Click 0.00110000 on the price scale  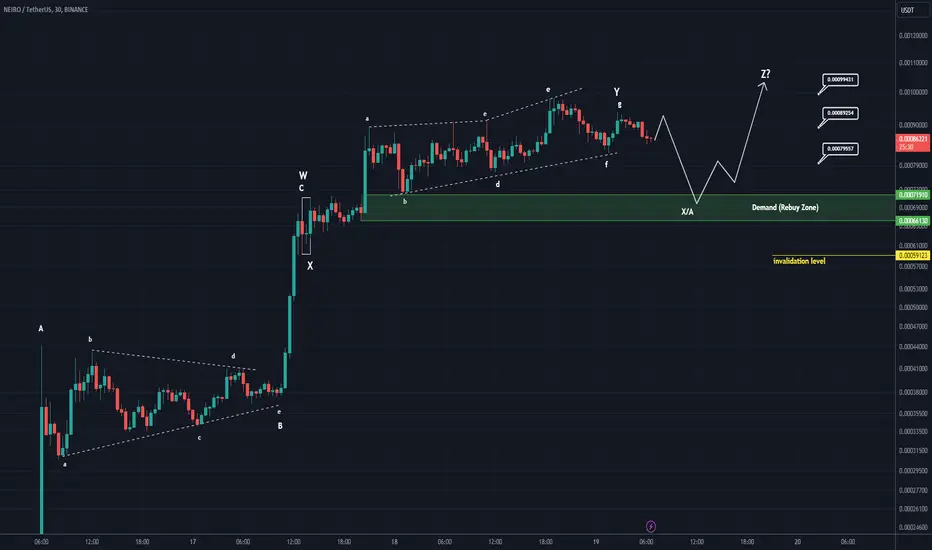(x=912, y=62)
